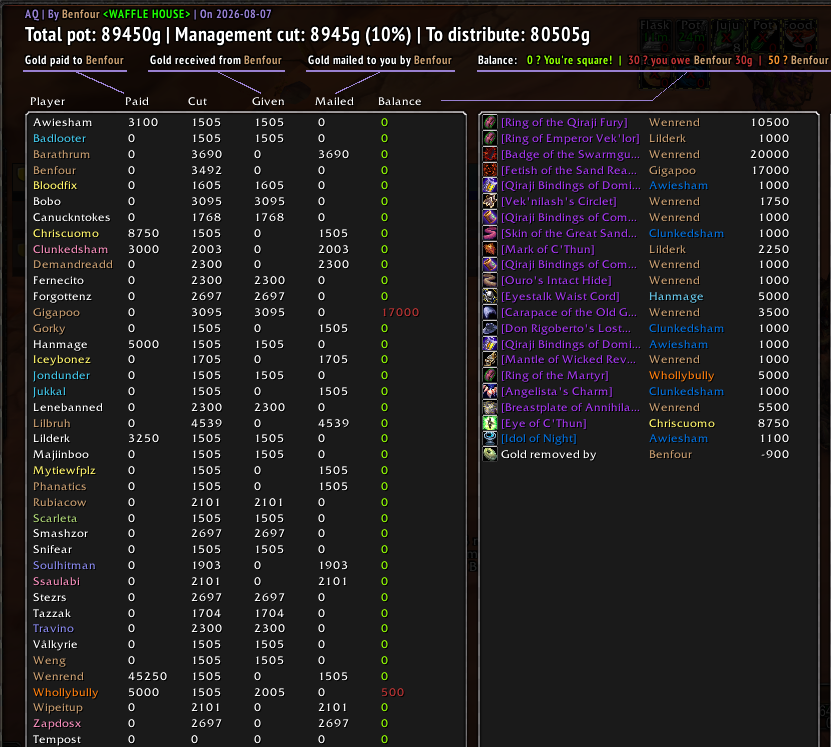Select player row Bloodfix
The image size is (831, 747).
(246, 185)
